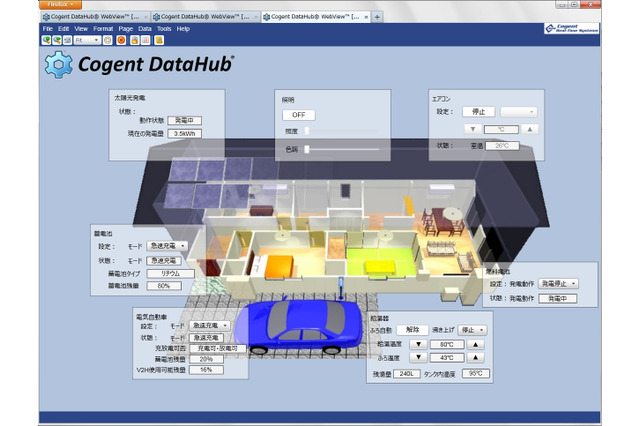Toggle the lighting OFF button
Viewport: 640px width, 426px height.
tap(297, 115)
